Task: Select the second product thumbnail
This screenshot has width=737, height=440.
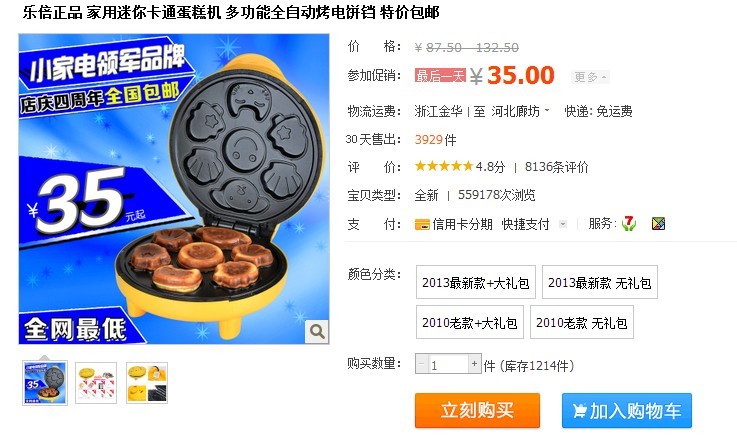Action: [x=96, y=383]
